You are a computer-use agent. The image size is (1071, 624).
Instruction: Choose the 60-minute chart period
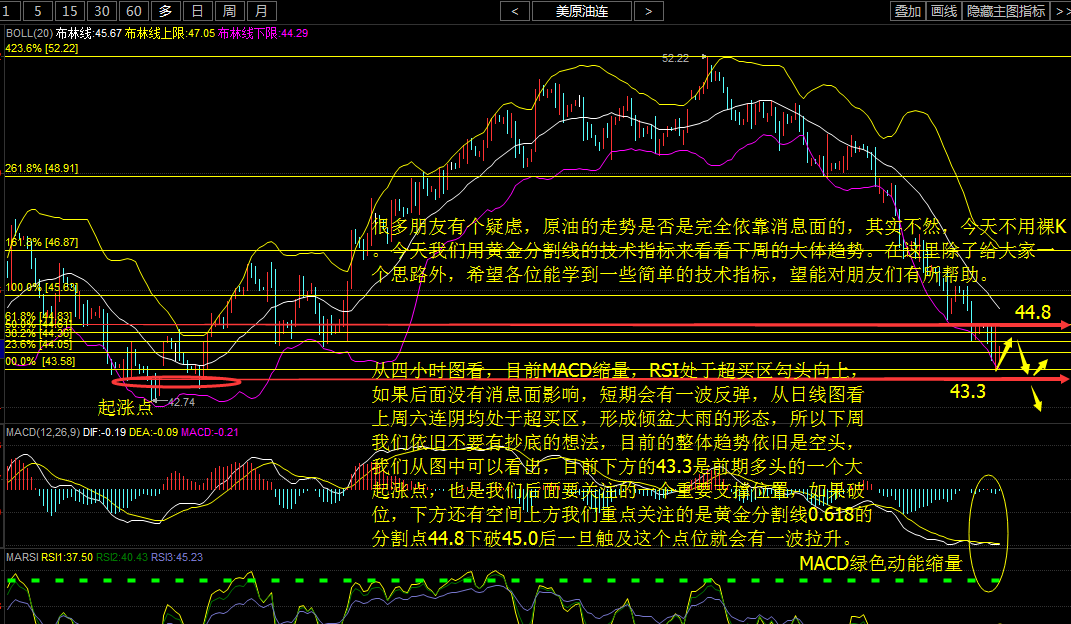(134, 11)
